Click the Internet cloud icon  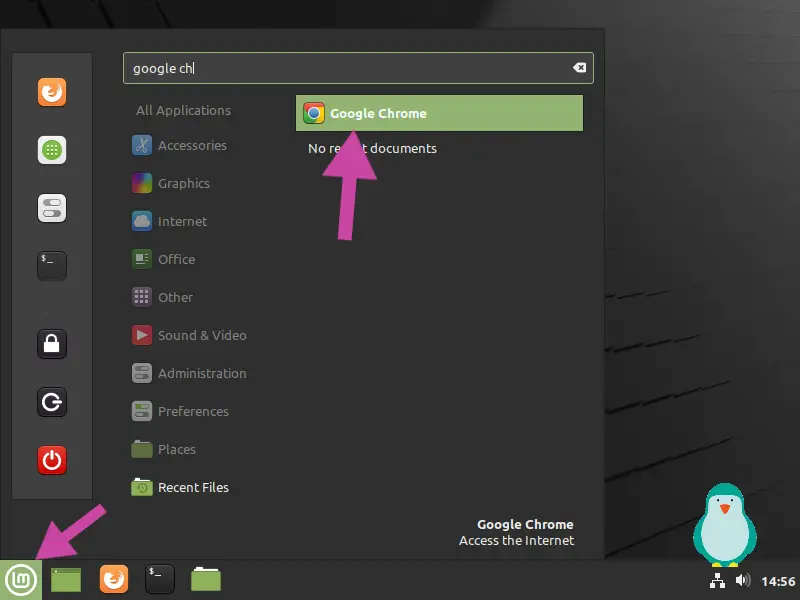click(142, 221)
